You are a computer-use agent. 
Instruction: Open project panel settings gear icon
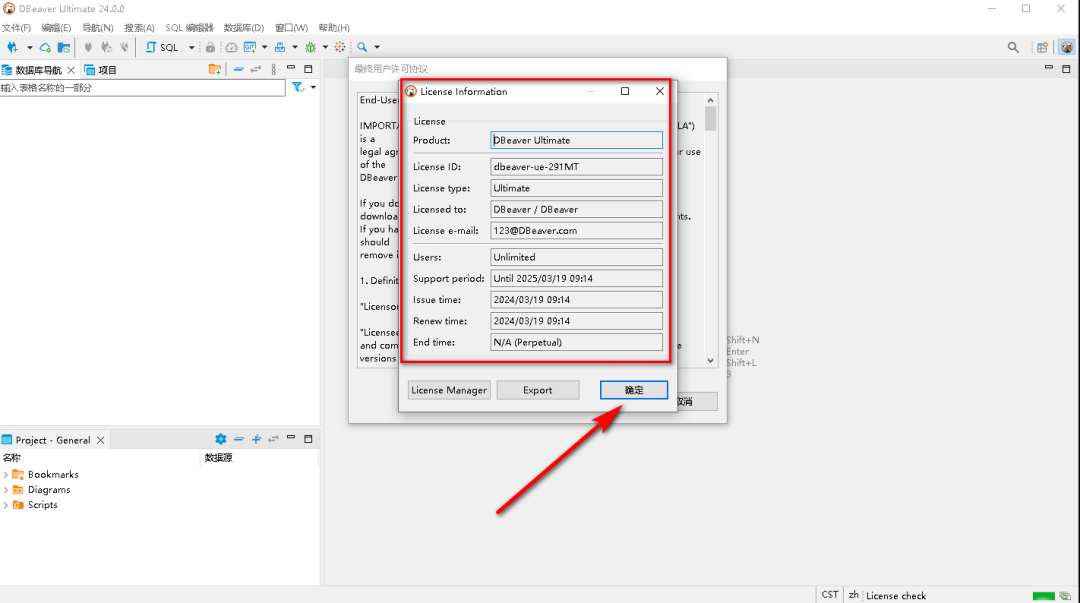pos(220,439)
